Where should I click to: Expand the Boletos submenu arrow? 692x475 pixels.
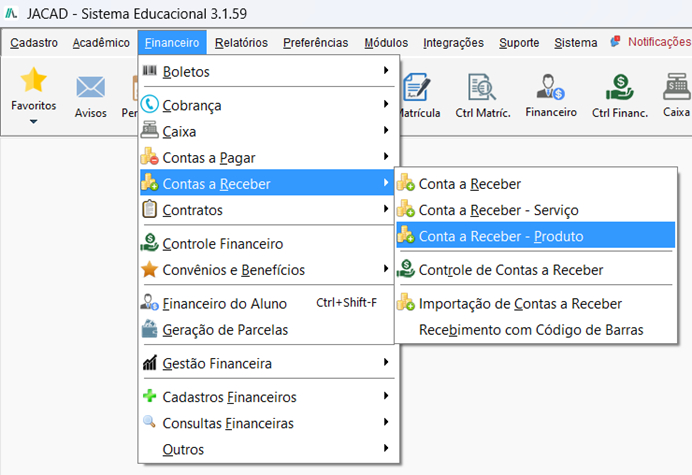pyautogui.click(x=386, y=70)
